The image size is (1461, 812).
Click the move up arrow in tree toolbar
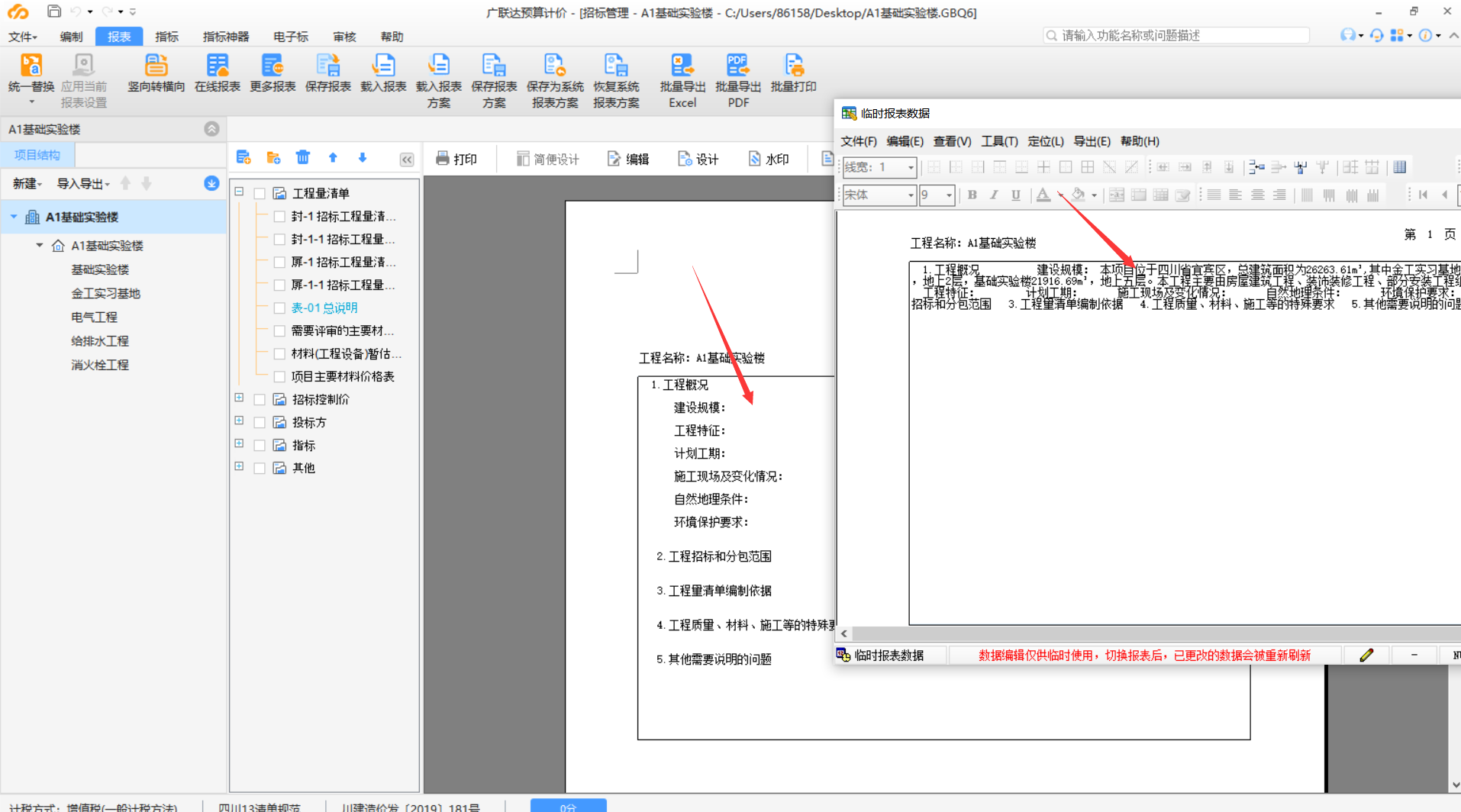(x=333, y=158)
